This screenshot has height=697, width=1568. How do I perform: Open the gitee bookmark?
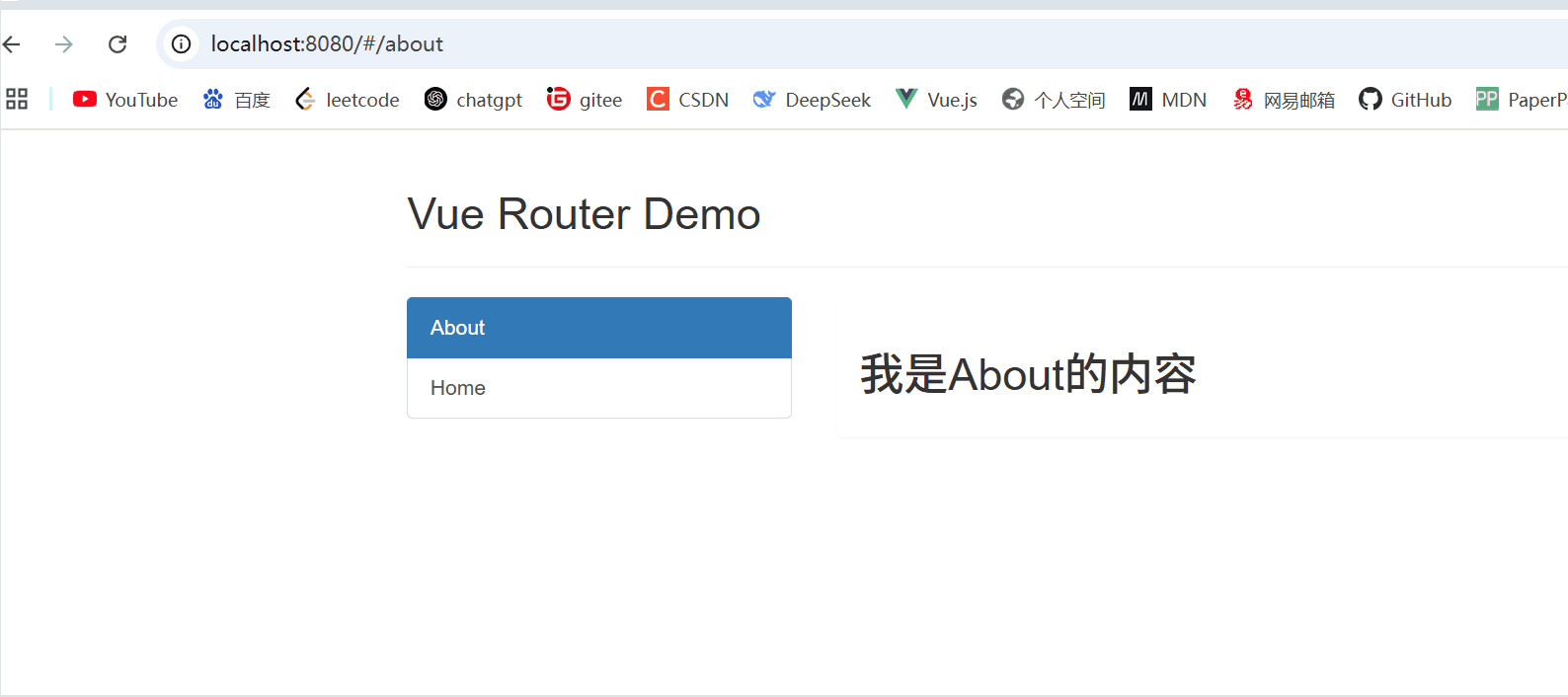[x=585, y=100]
